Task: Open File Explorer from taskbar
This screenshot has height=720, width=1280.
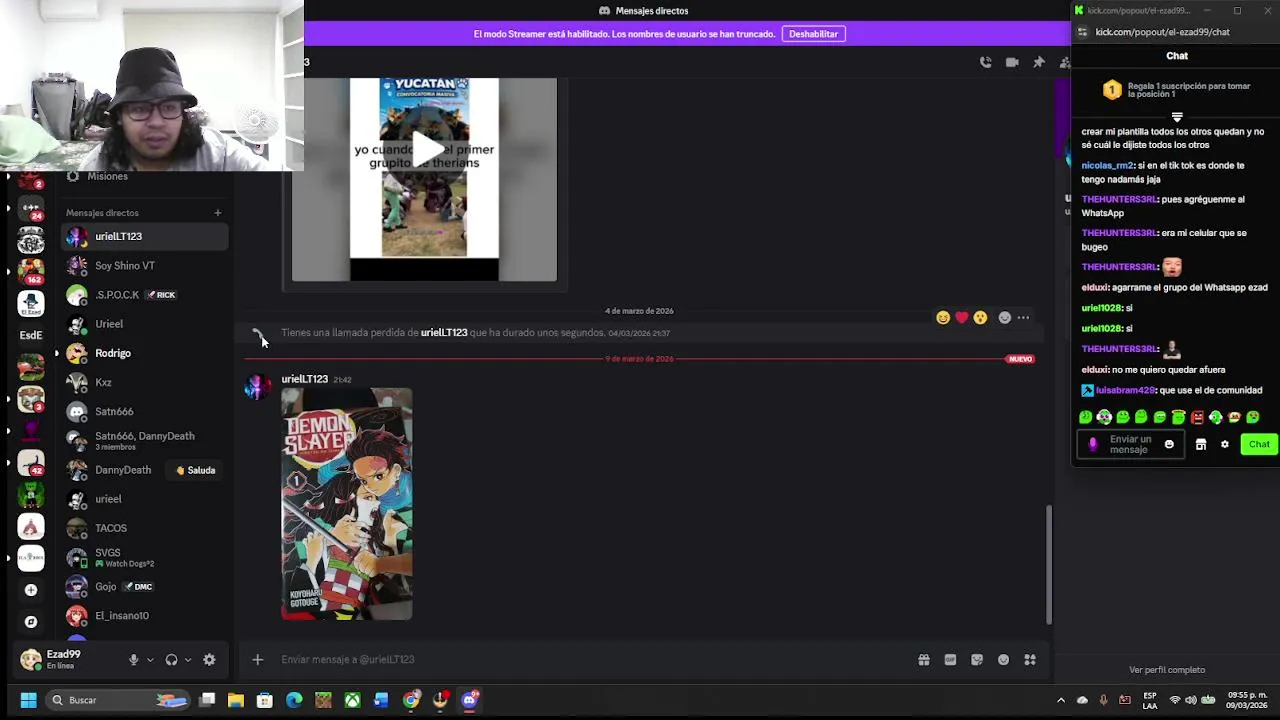Action: point(236,700)
